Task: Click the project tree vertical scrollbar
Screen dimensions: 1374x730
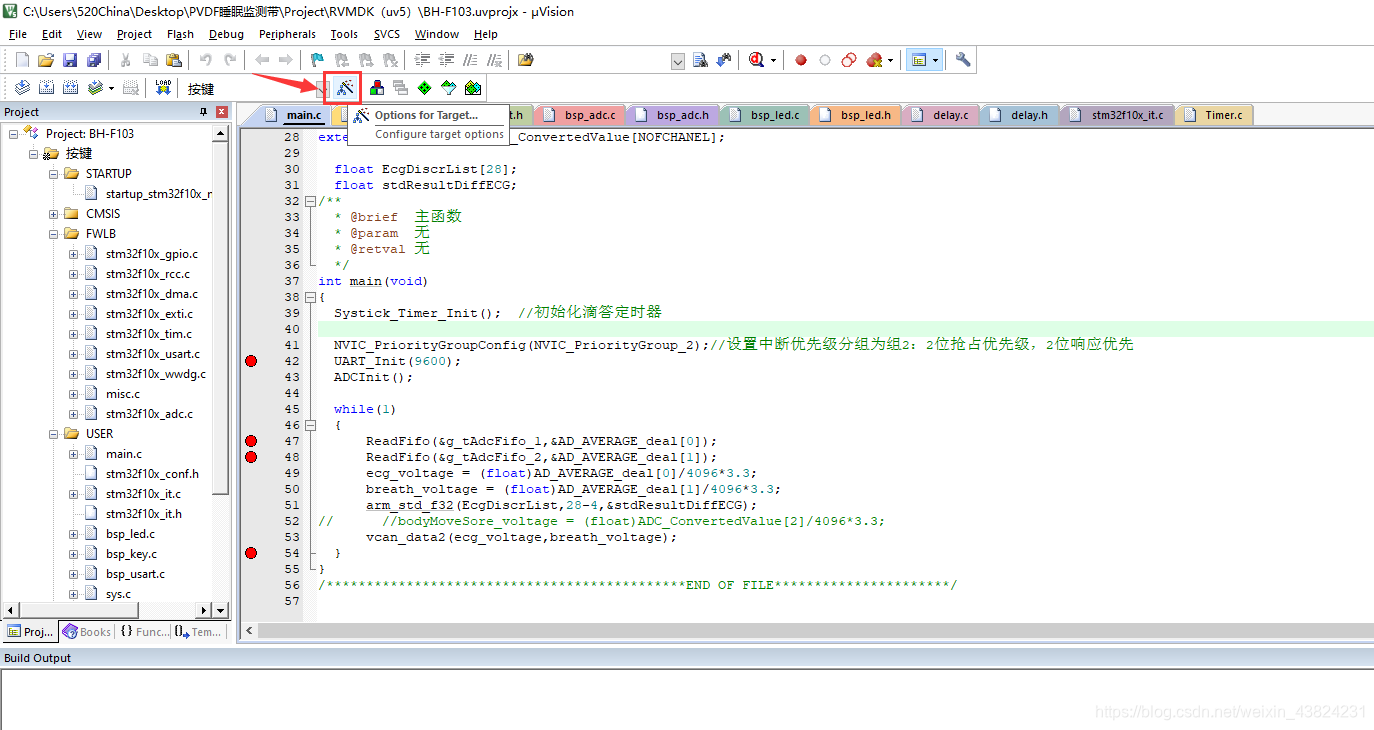Action: (x=222, y=320)
